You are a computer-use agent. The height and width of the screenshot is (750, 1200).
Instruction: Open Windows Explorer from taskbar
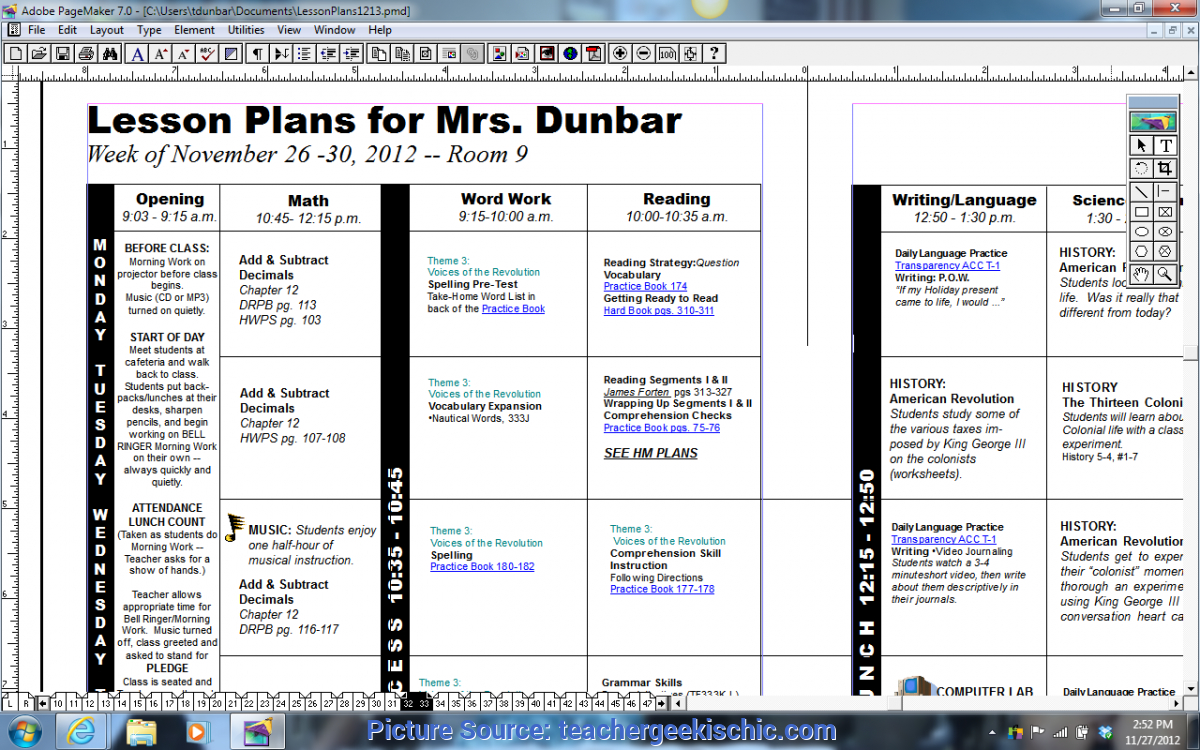pyautogui.click(x=142, y=731)
